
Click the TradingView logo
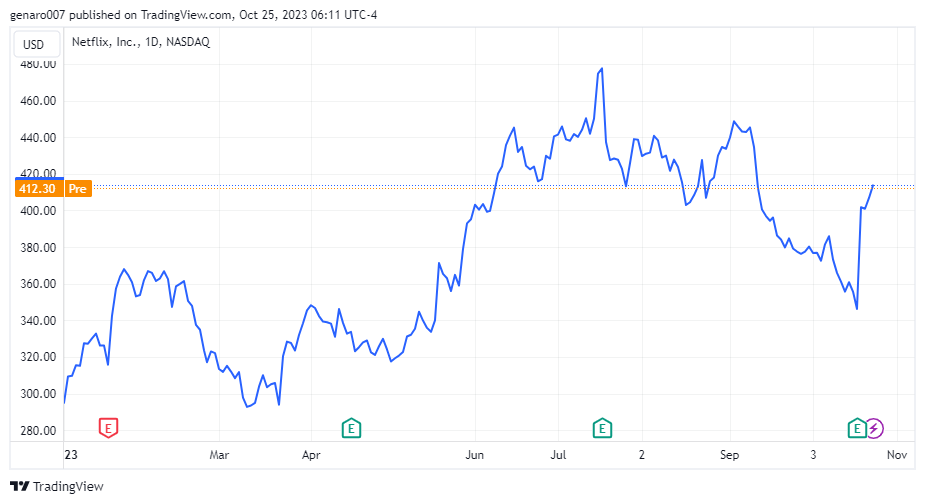pos(19,486)
